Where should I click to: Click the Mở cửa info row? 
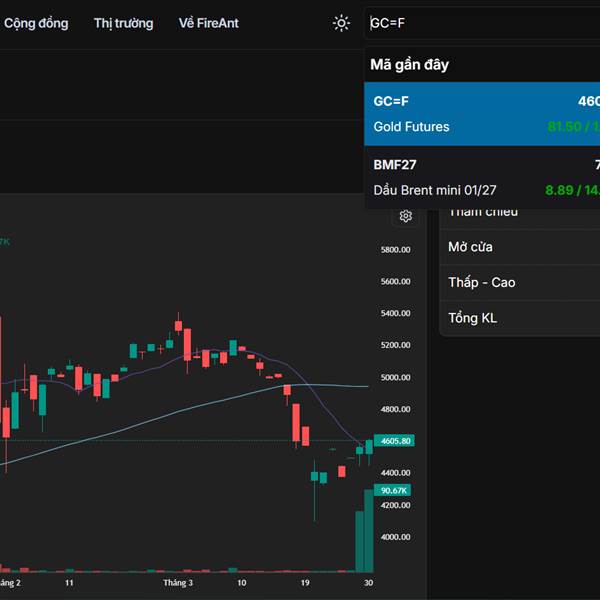coord(520,247)
